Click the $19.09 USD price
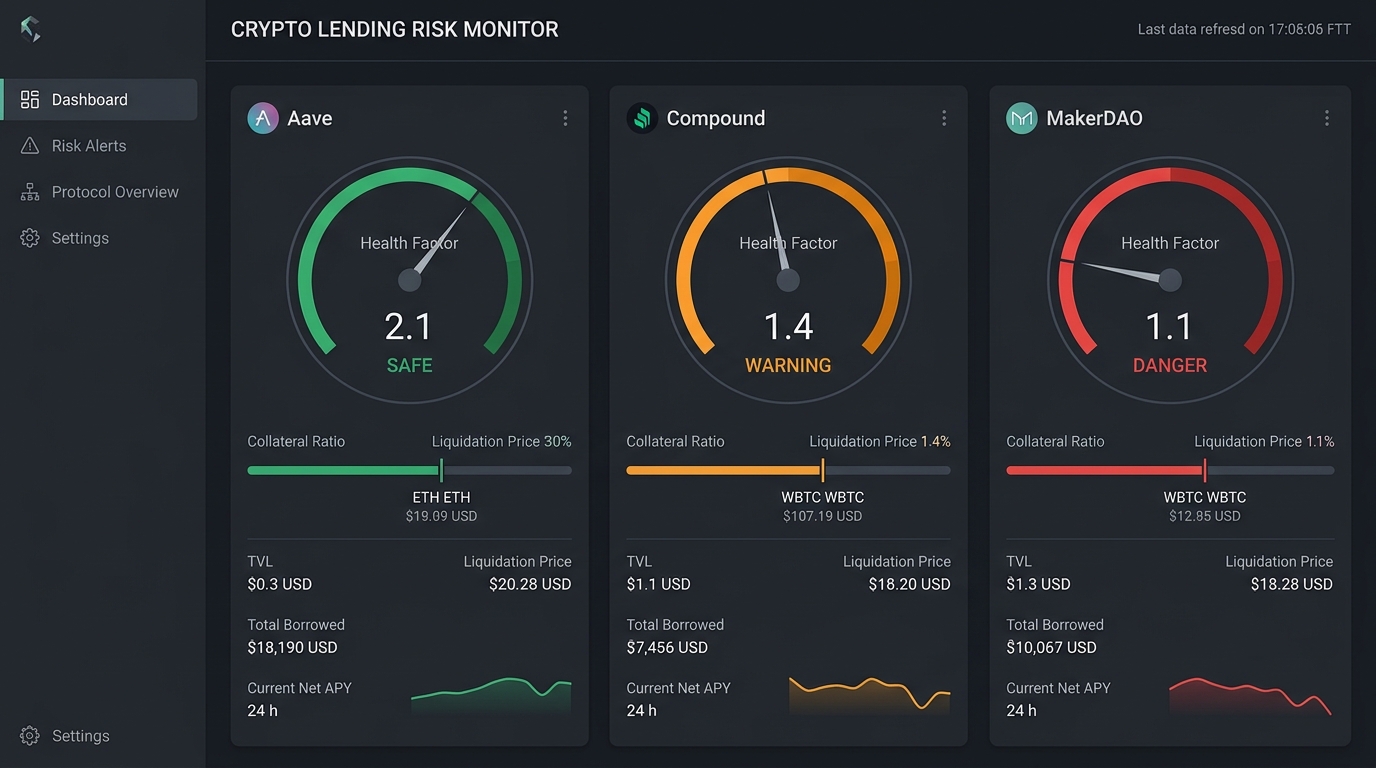1376x768 pixels. (441, 516)
